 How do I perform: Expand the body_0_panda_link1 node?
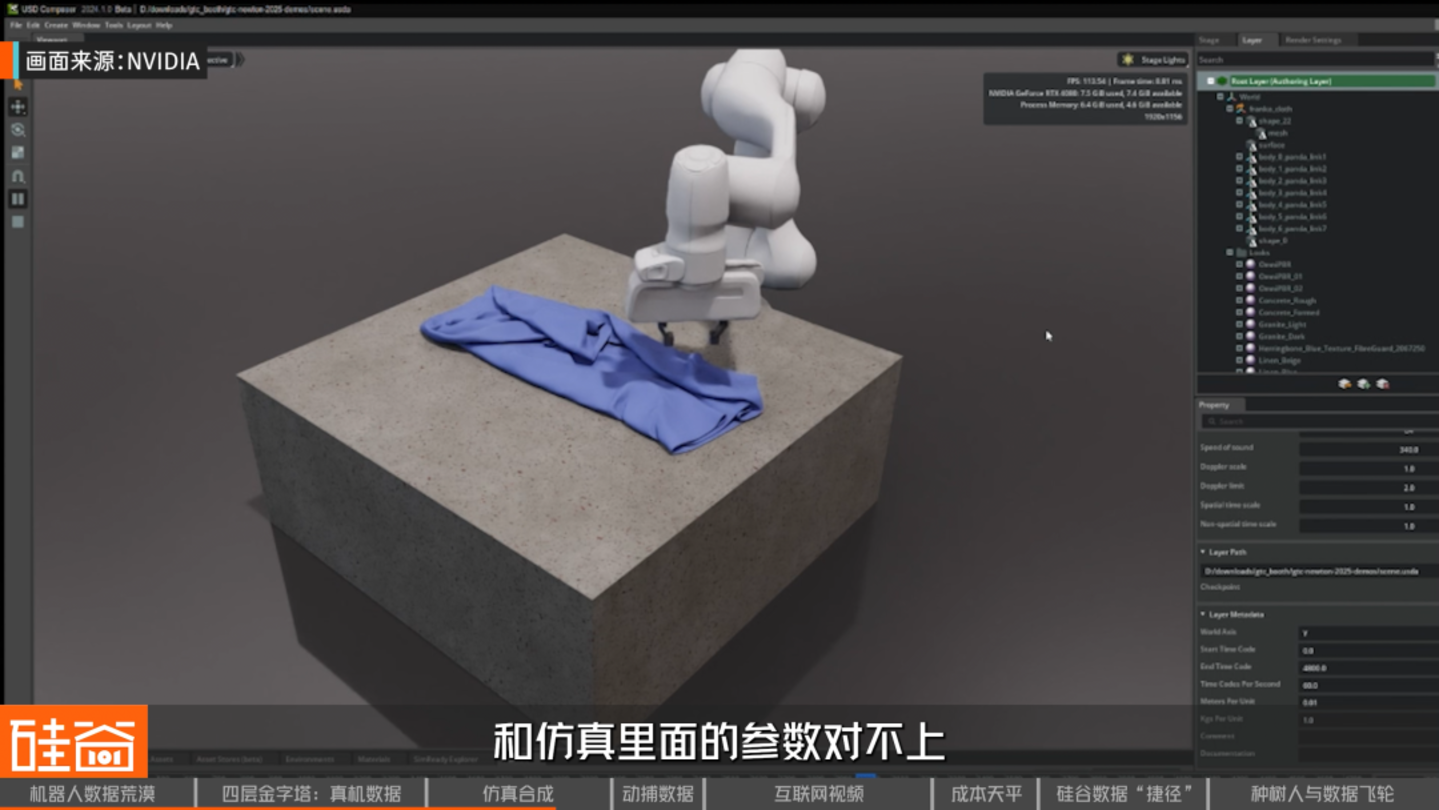pos(1240,157)
